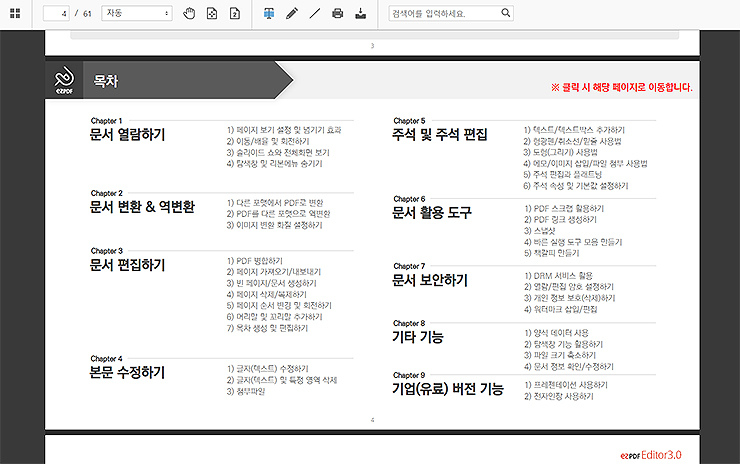Go to 스냅샷 entry
The image size is (740, 464).
tap(540, 231)
